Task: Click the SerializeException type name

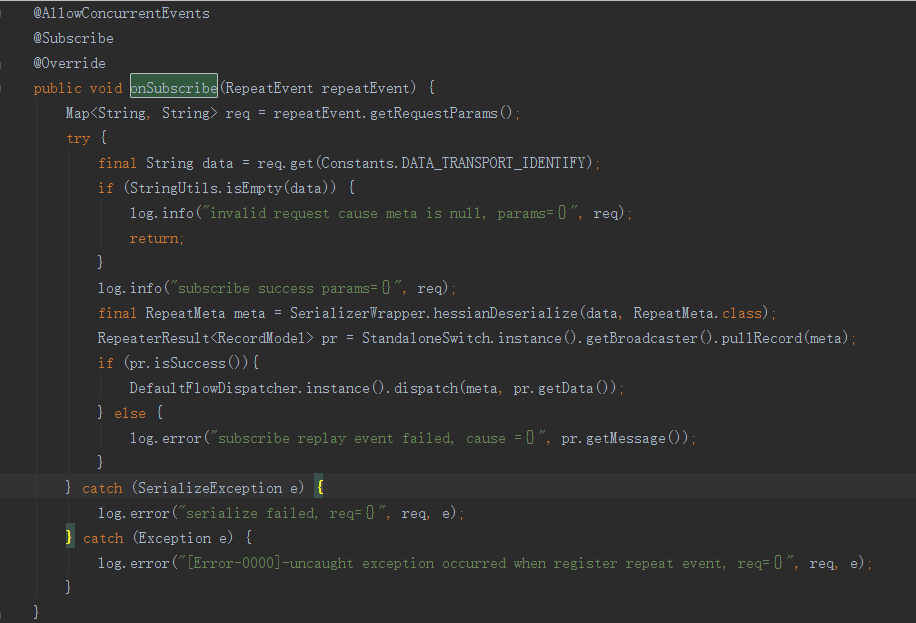Action: pyautogui.click(x=209, y=488)
